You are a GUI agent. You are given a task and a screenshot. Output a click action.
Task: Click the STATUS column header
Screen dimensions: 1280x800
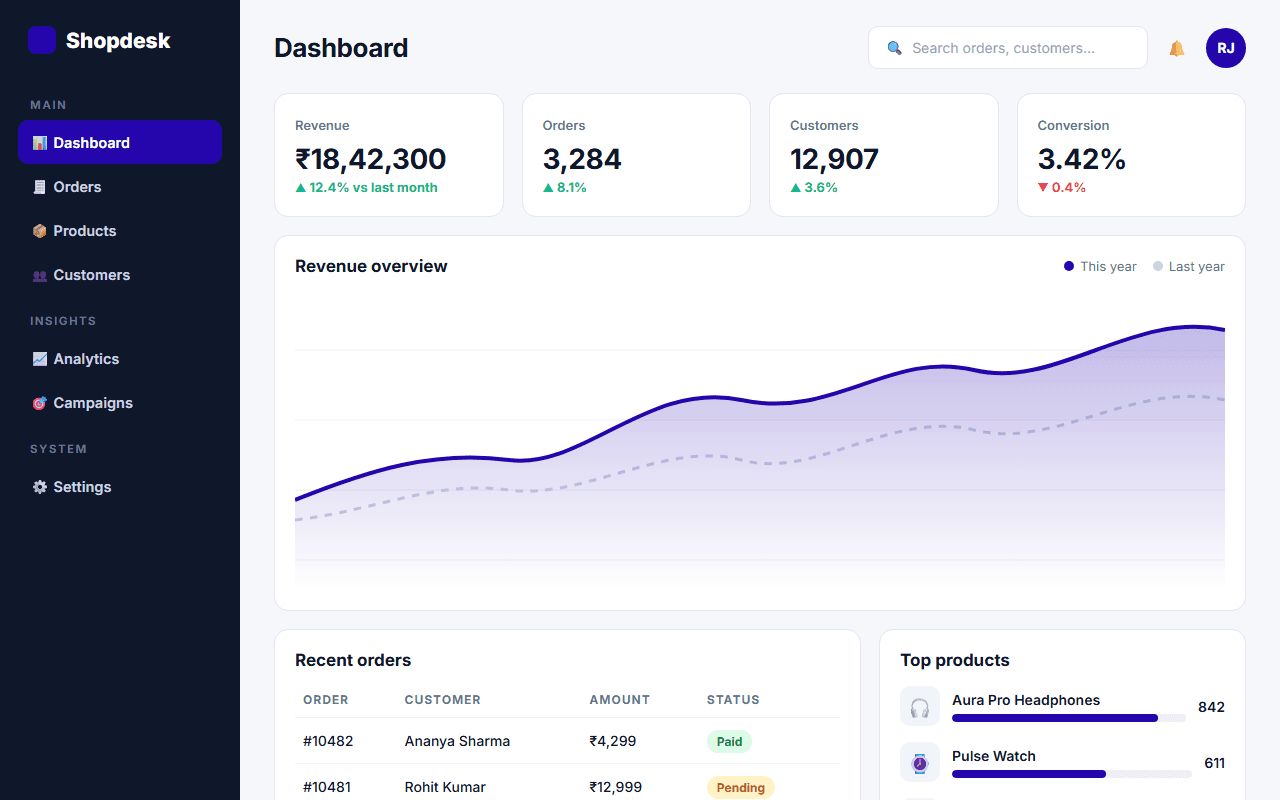click(x=733, y=700)
